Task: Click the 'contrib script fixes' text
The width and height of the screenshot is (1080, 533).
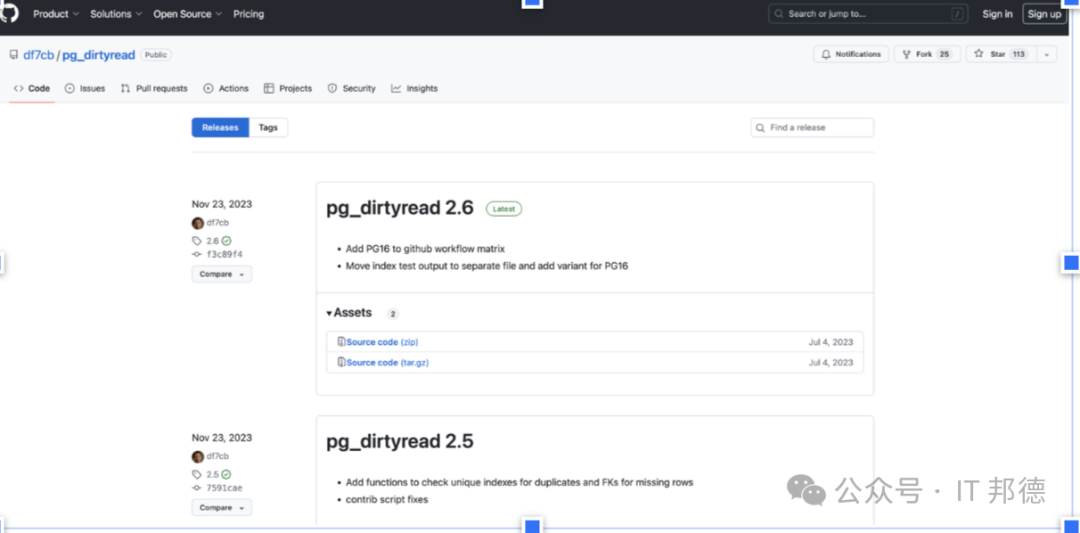Action: 387,499
